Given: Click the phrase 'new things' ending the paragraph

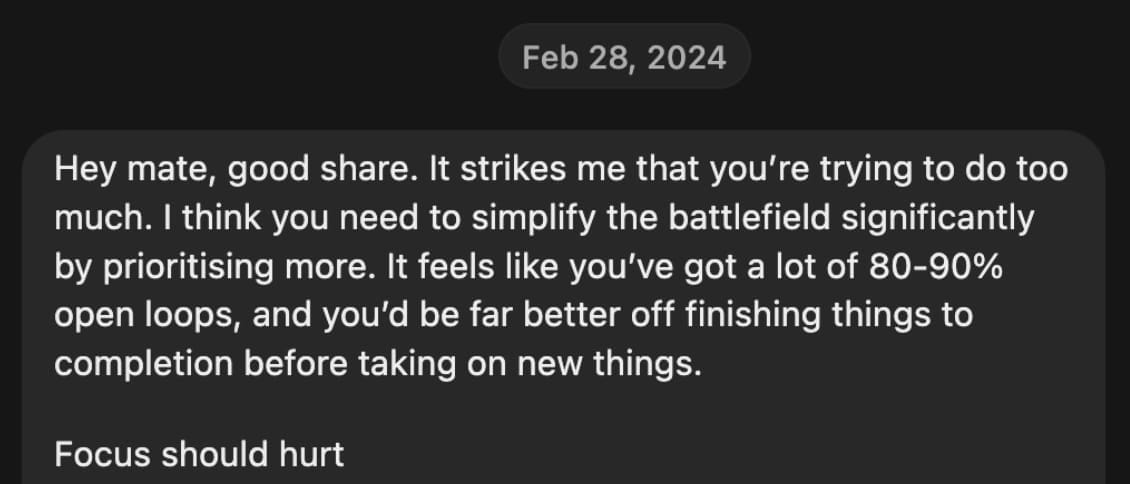Looking at the screenshot, I should (609, 364).
